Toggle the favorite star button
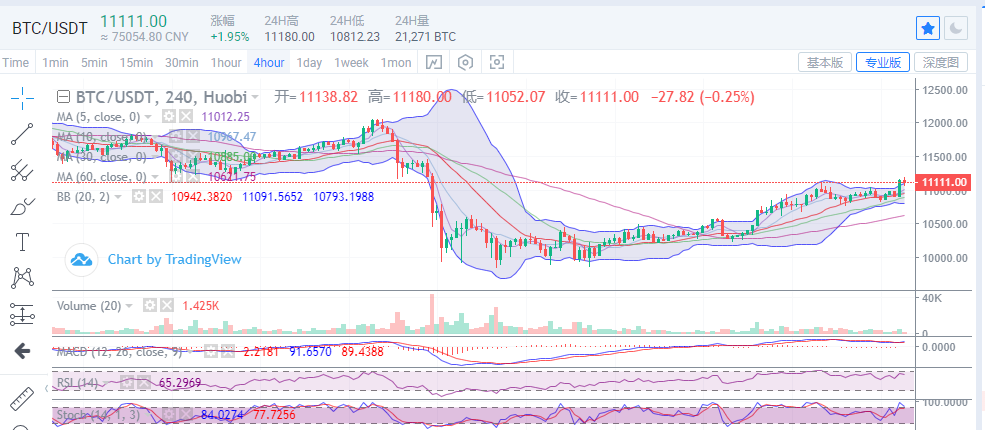 point(928,28)
